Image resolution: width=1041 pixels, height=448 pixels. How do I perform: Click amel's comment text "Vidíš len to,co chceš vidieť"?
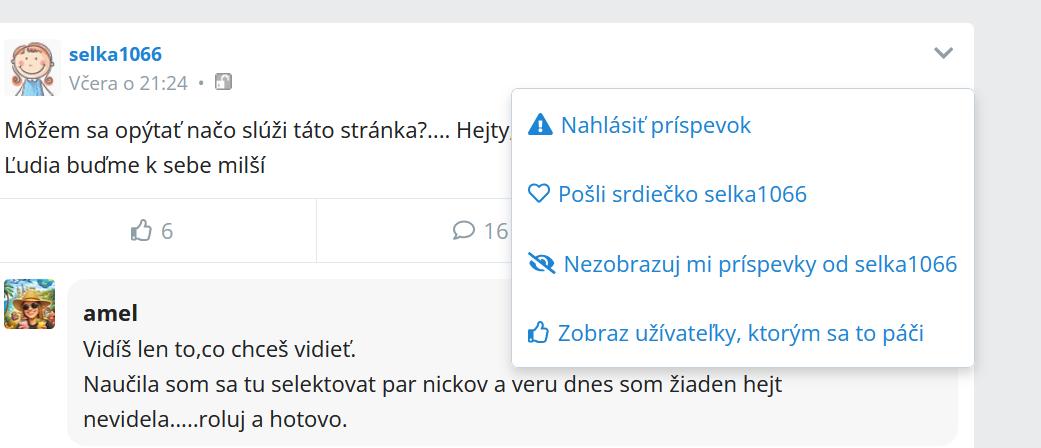click(220, 351)
